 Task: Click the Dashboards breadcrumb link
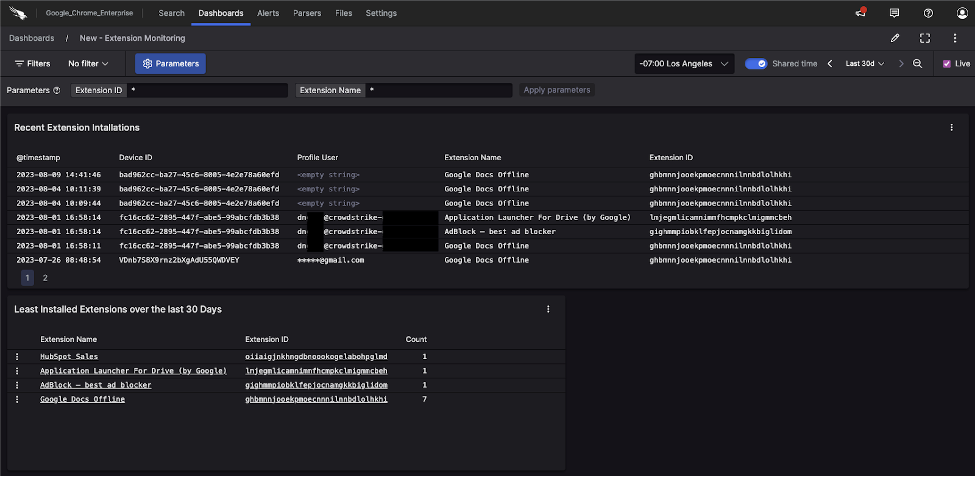tap(32, 38)
